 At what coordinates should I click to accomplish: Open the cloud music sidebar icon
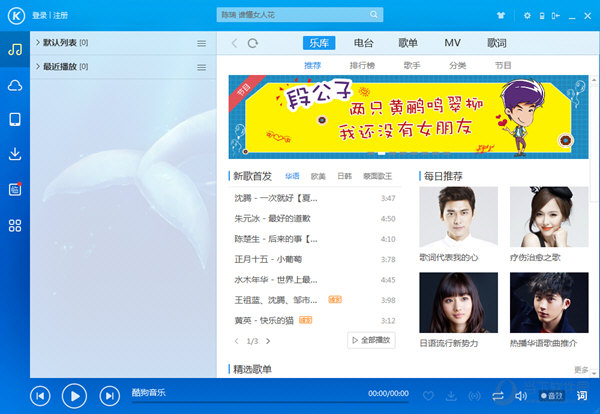15,85
